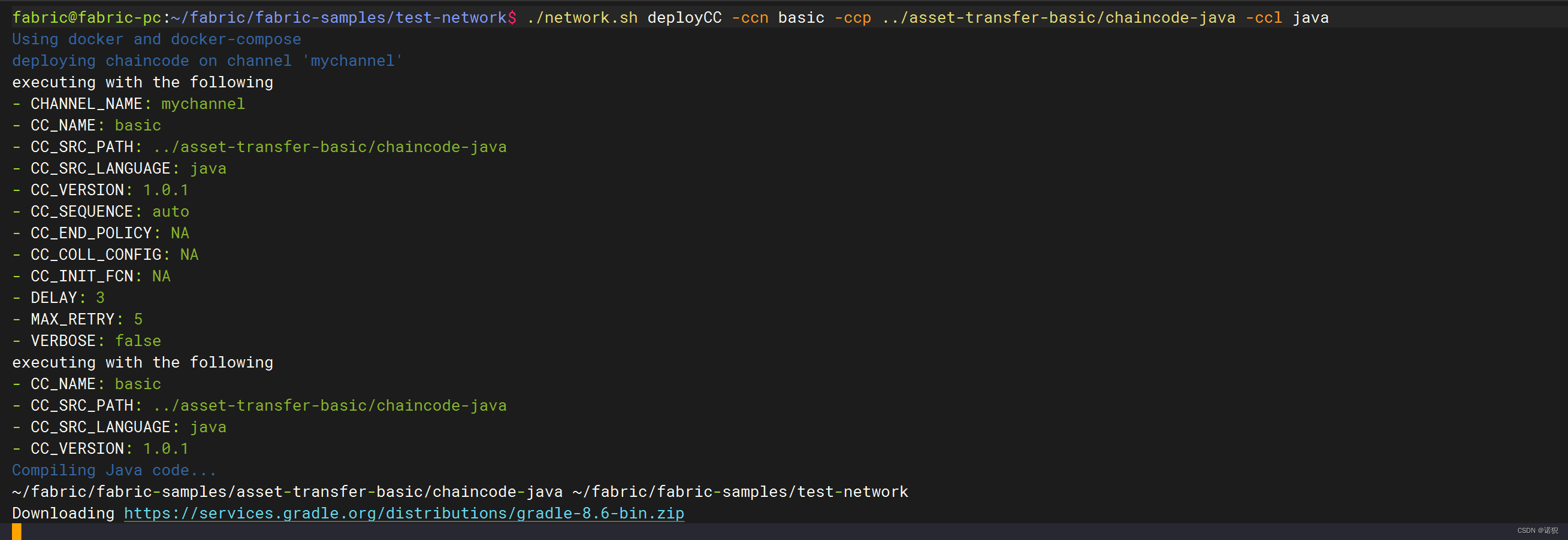Click the 'DELAY: 3' line
The width and height of the screenshot is (1568, 540).
coord(59,298)
